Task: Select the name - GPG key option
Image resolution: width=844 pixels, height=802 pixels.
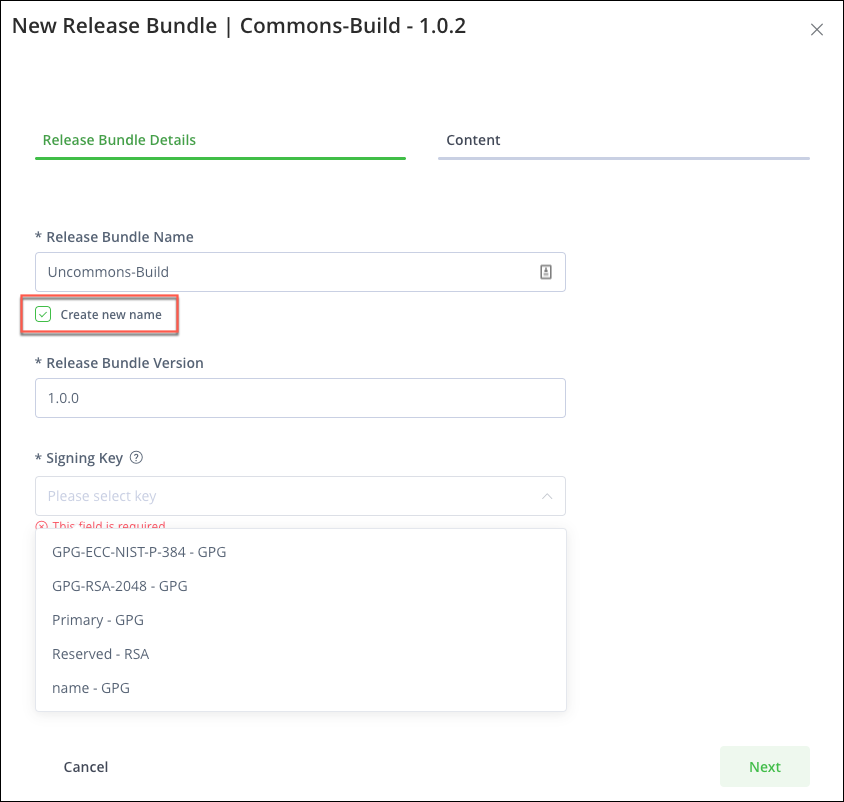Action: tap(90, 687)
